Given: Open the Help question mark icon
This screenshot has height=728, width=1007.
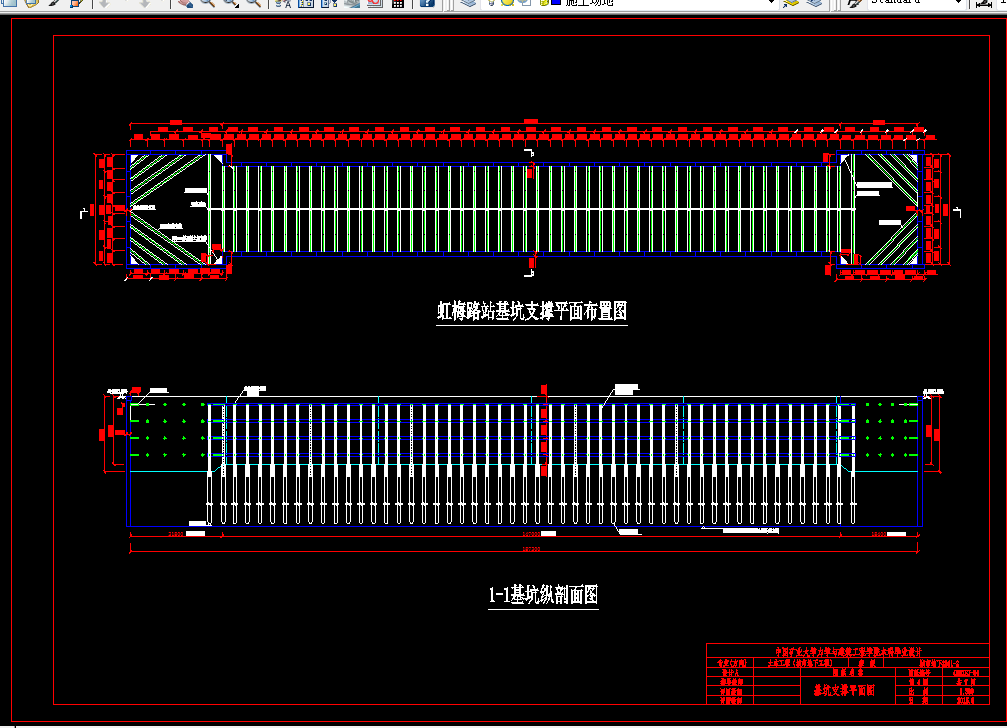Looking at the screenshot, I should click(x=427, y=3).
